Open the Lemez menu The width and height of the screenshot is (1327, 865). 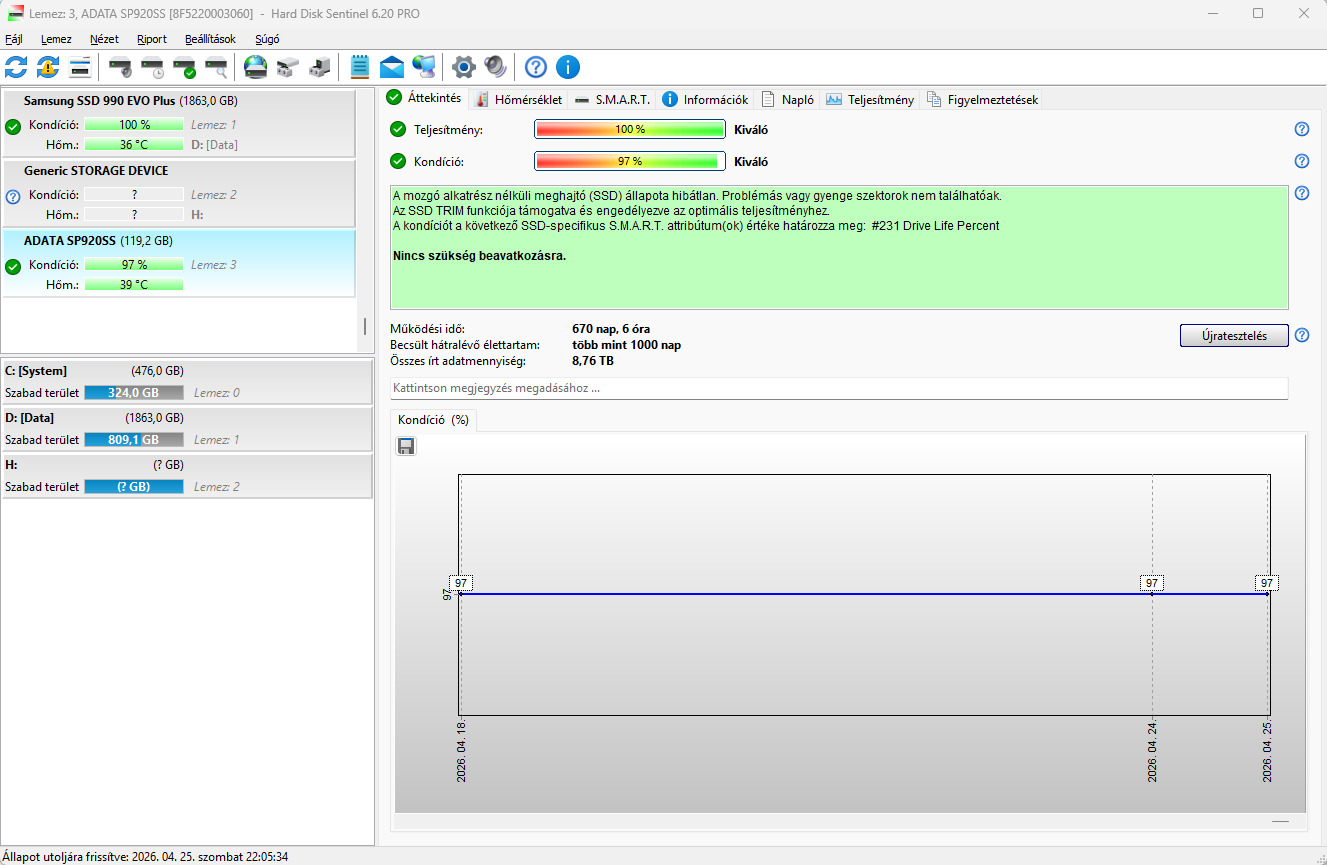coord(56,39)
